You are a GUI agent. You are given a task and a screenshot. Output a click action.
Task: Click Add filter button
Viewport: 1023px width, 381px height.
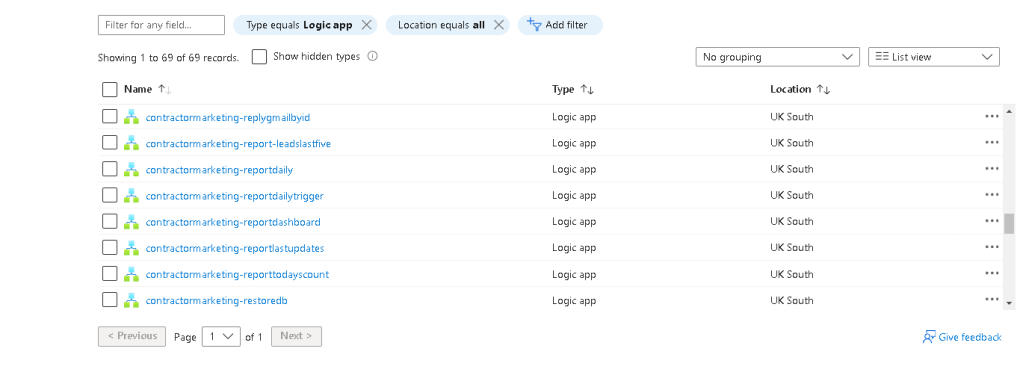tap(560, 25)
